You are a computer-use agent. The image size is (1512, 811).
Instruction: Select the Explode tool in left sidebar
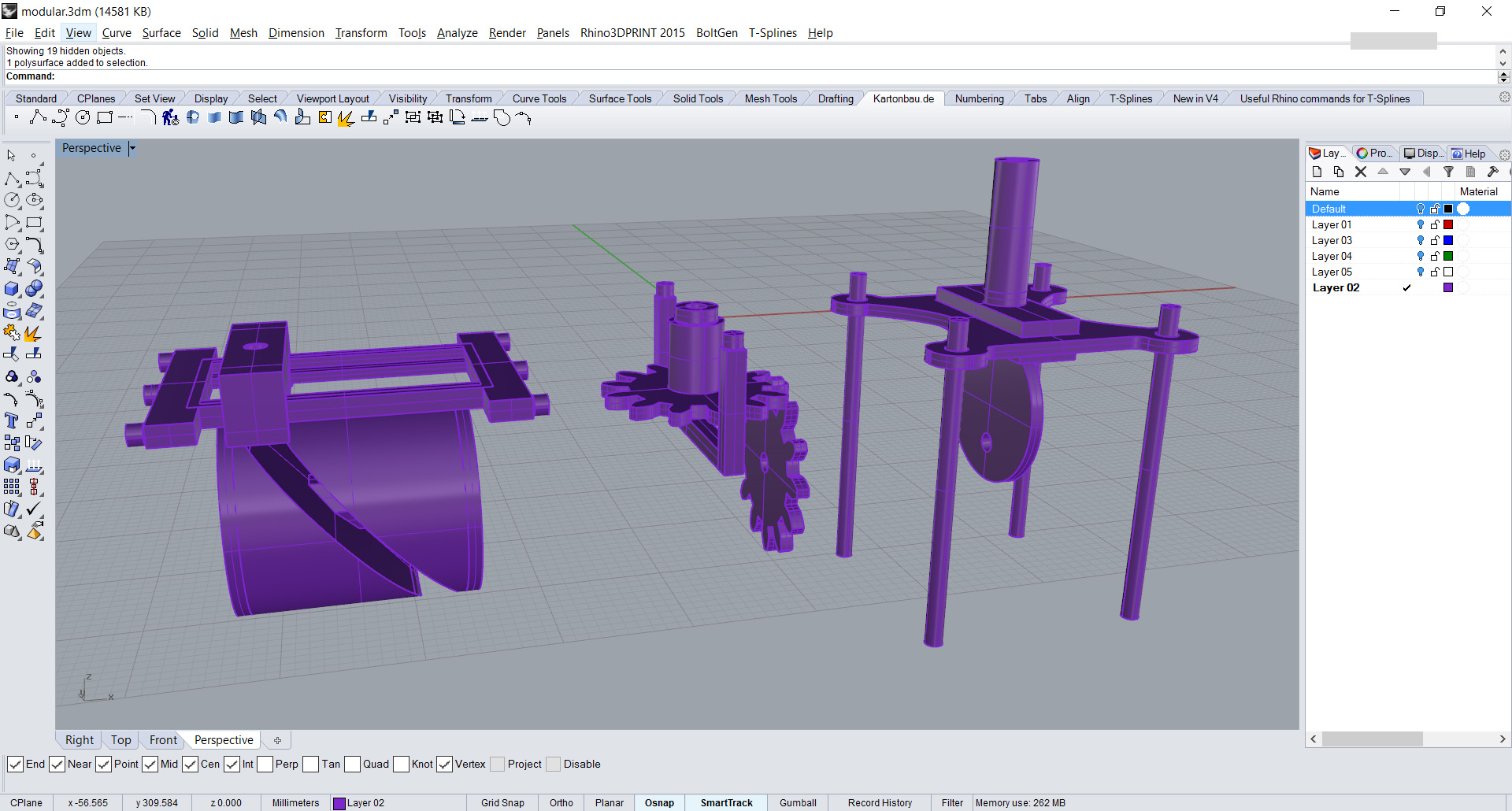tap(33, 333)
